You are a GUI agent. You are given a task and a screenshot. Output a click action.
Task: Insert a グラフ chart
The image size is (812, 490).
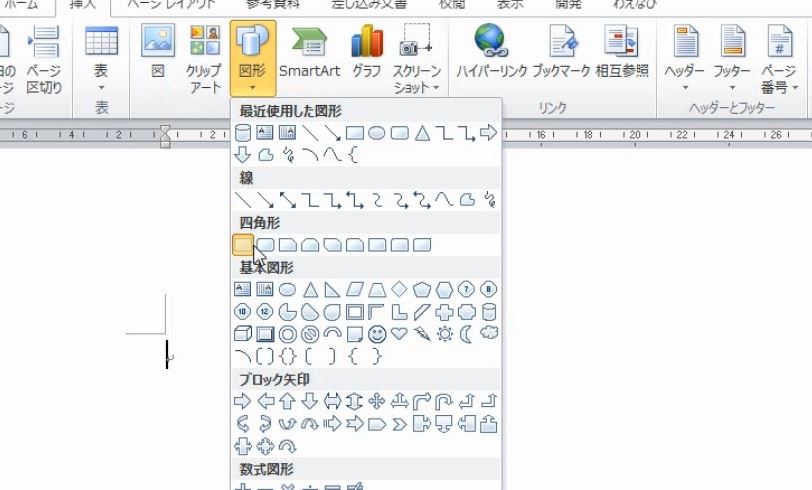[367, 52]
